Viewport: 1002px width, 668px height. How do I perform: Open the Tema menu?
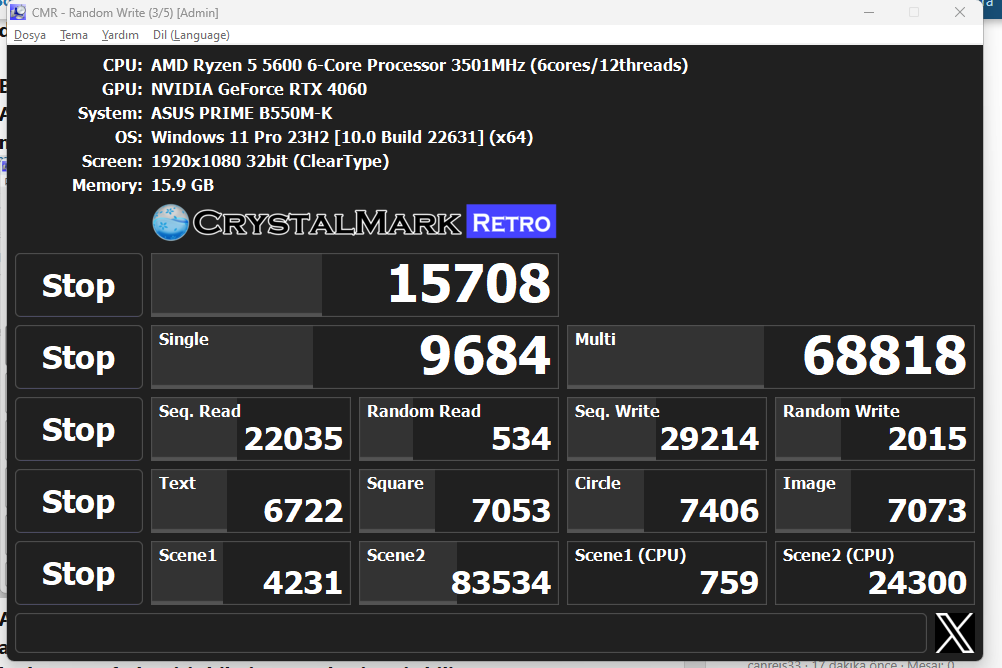point(73,35)
